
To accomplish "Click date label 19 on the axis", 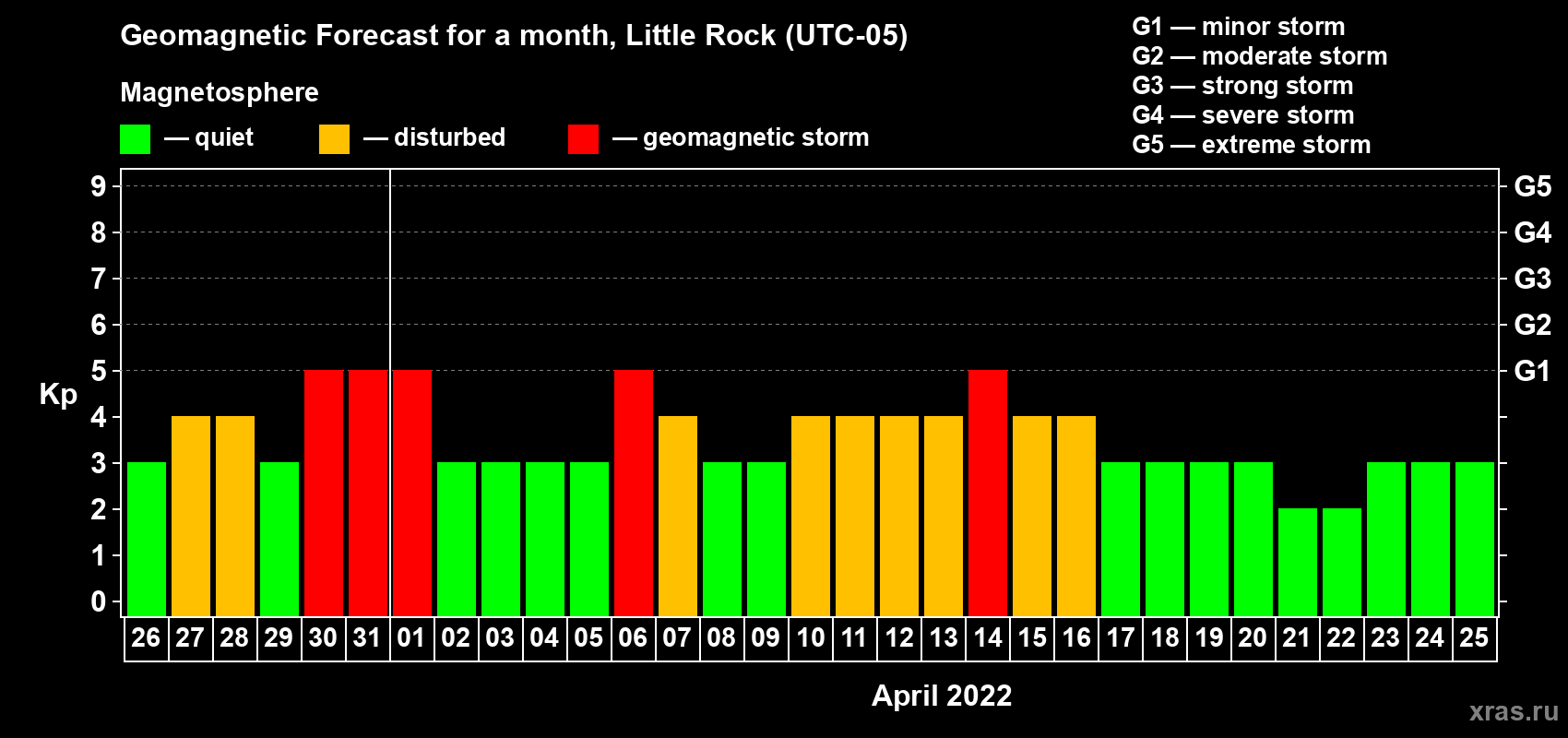I will tap(1208, 638).
